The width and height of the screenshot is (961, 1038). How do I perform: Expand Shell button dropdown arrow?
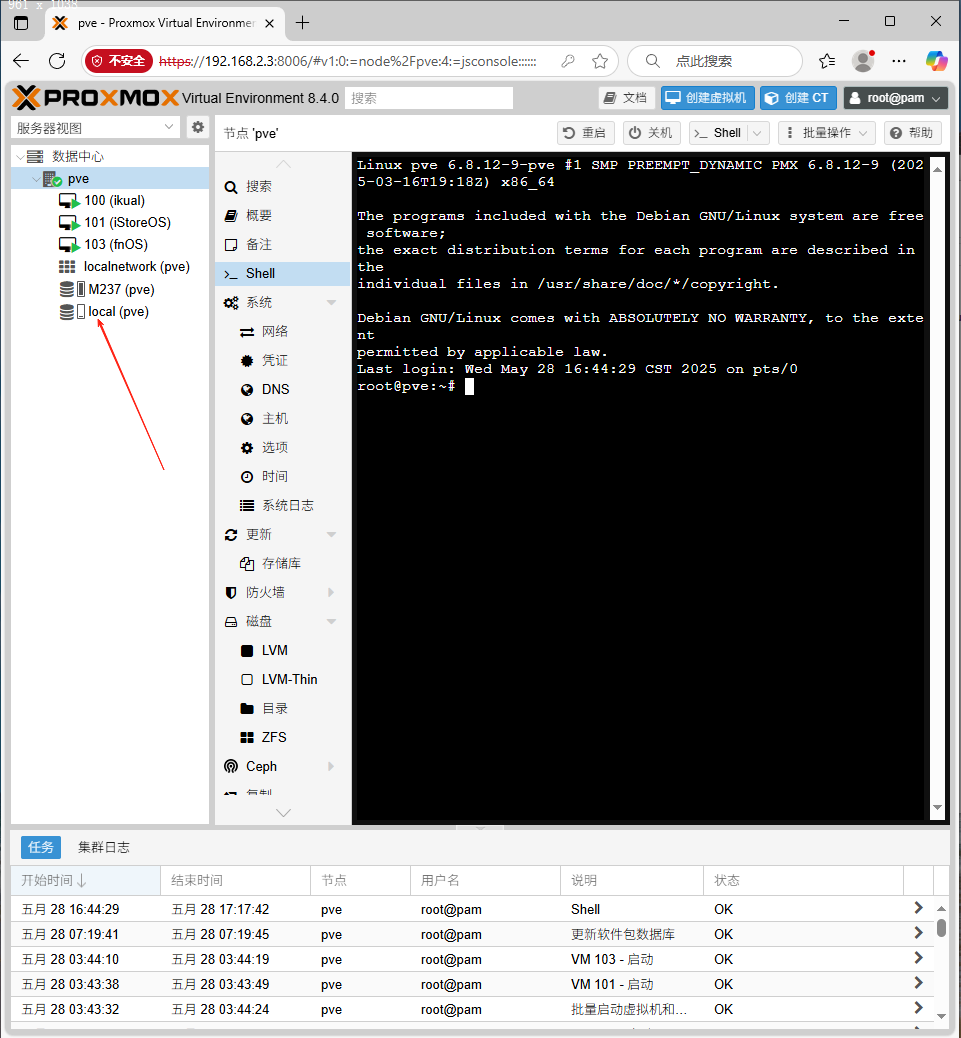click(x=758, y=133)
